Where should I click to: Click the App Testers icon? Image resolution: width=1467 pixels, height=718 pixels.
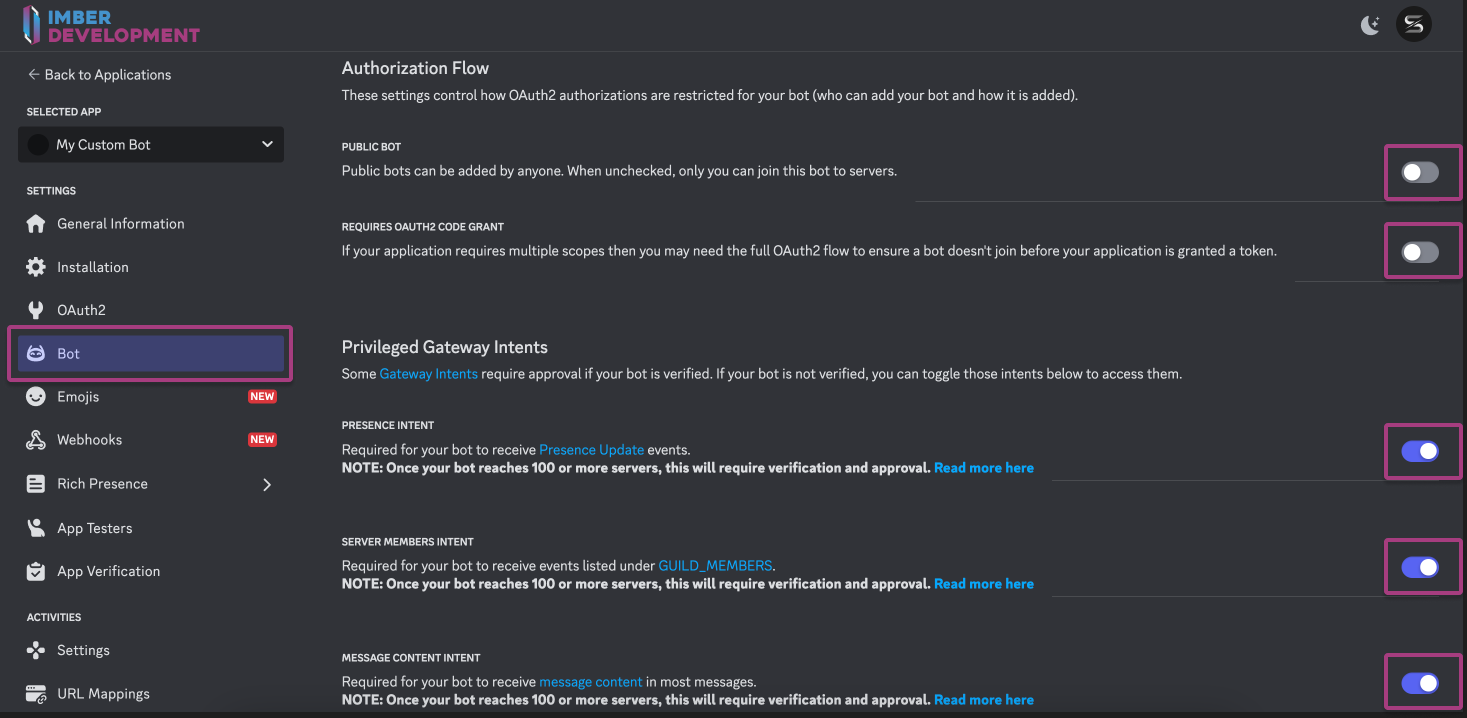[x=36, y=528]
